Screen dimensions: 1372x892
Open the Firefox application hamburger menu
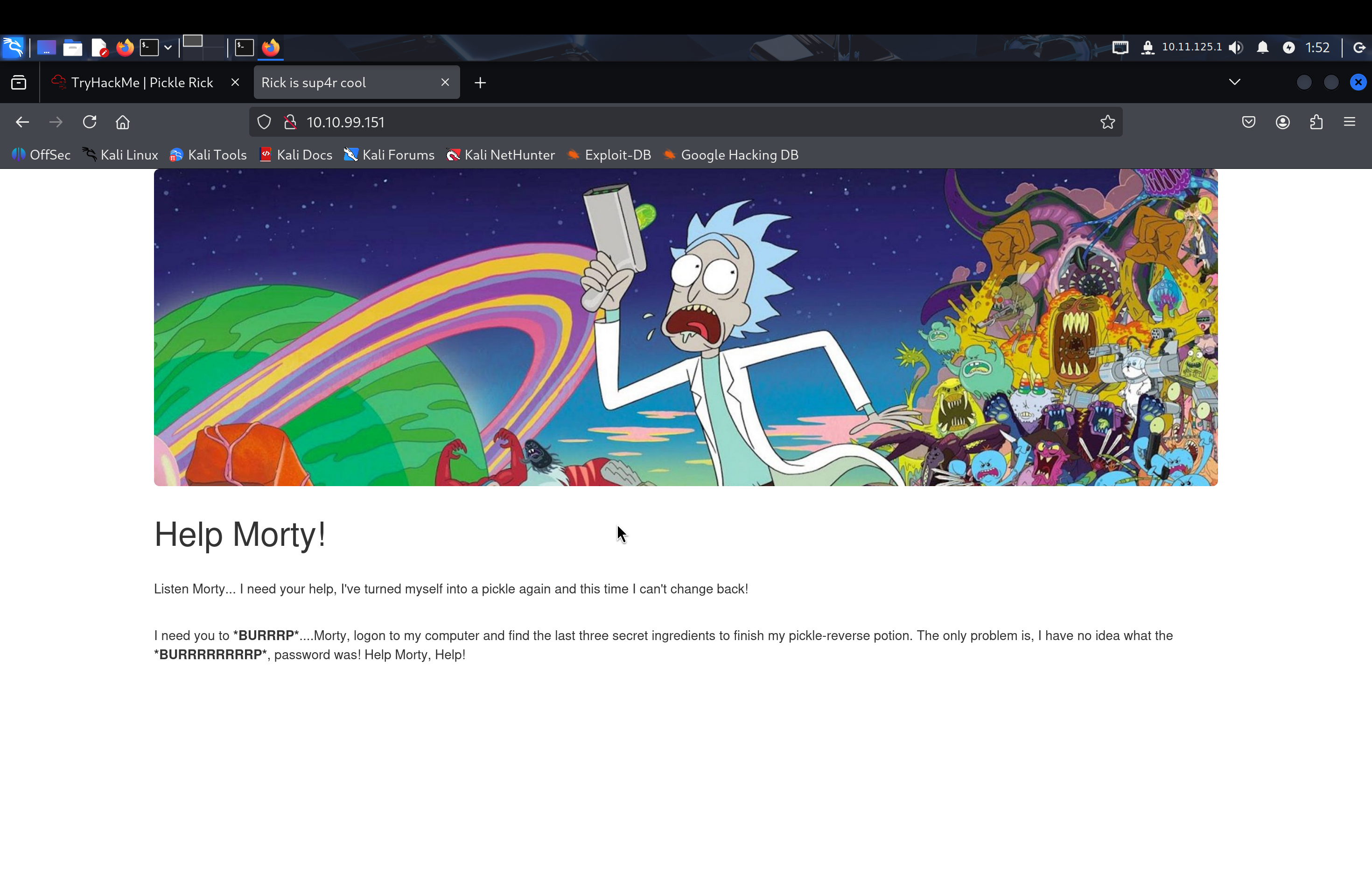[x=1350, y=122]
